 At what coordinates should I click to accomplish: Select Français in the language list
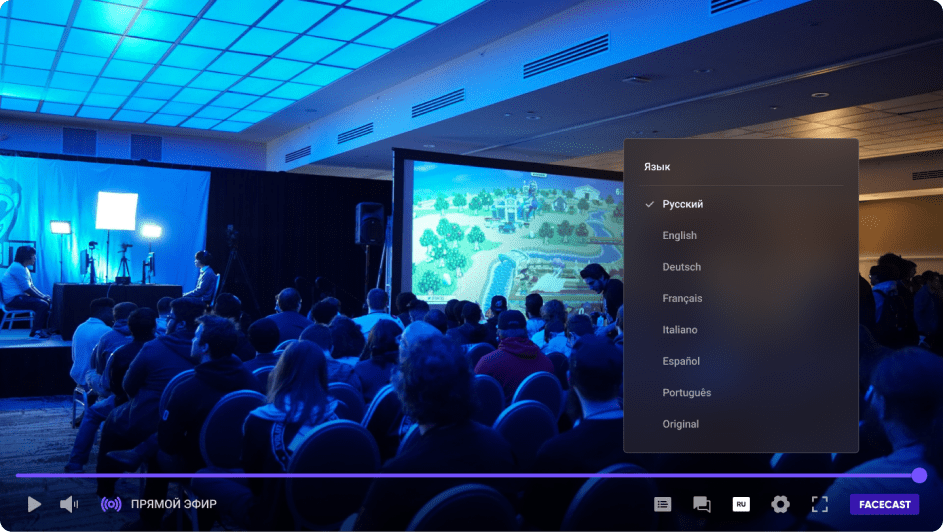coord(682,298)
